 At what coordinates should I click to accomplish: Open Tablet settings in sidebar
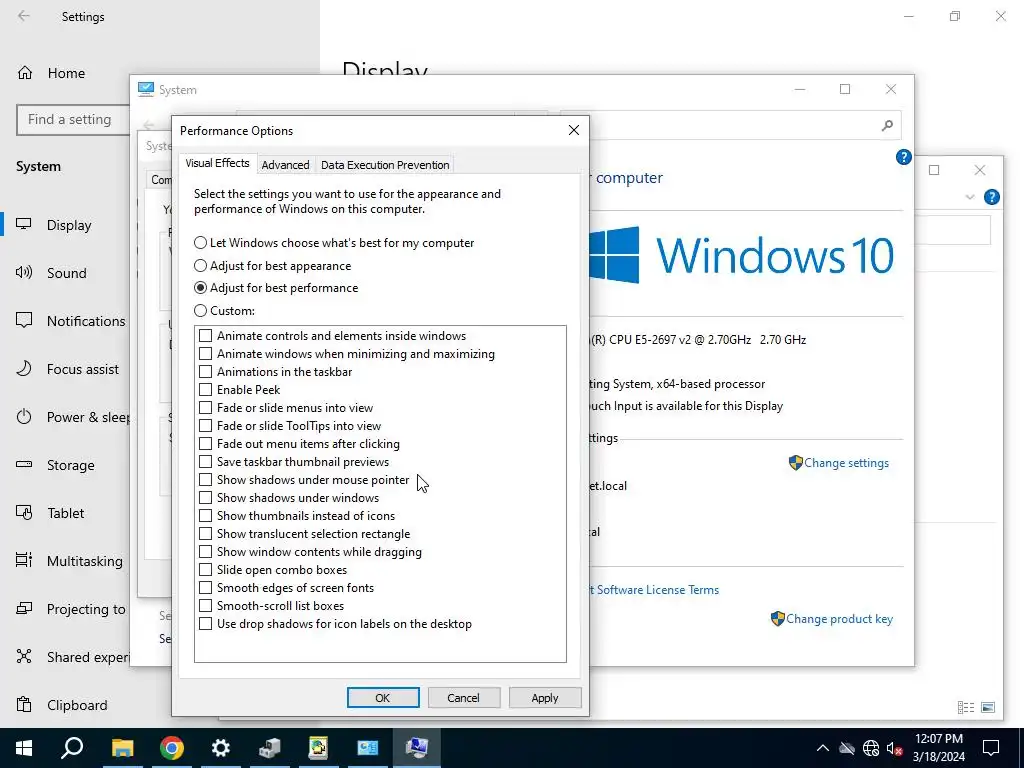click(65, 513)
